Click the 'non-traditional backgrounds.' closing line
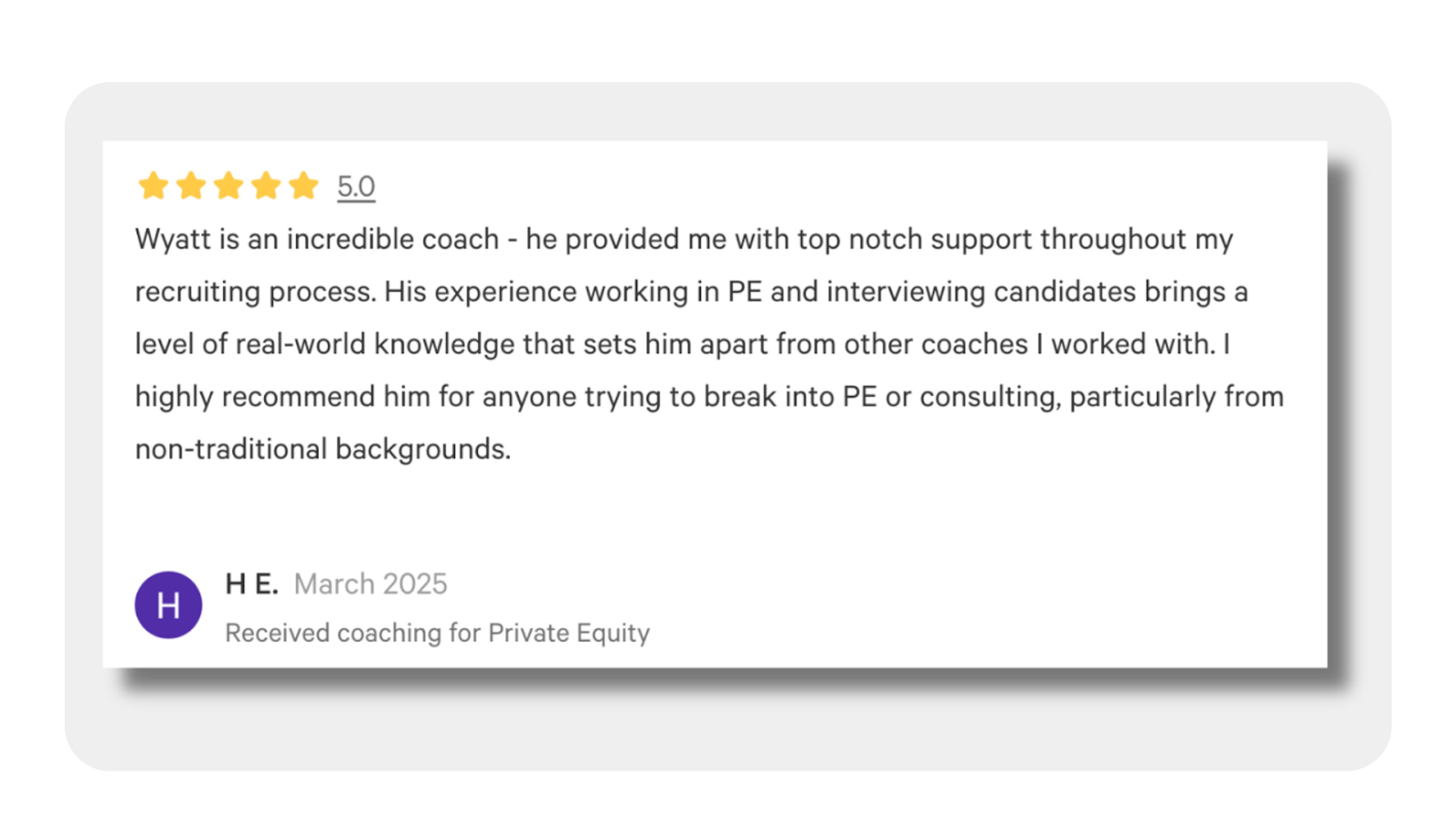The height and width of the screenshot is (819, 1456). 323,449
